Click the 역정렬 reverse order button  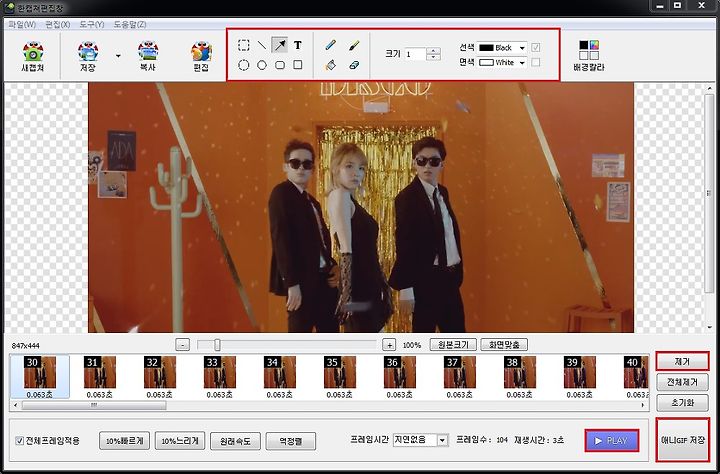coord(291,441)
